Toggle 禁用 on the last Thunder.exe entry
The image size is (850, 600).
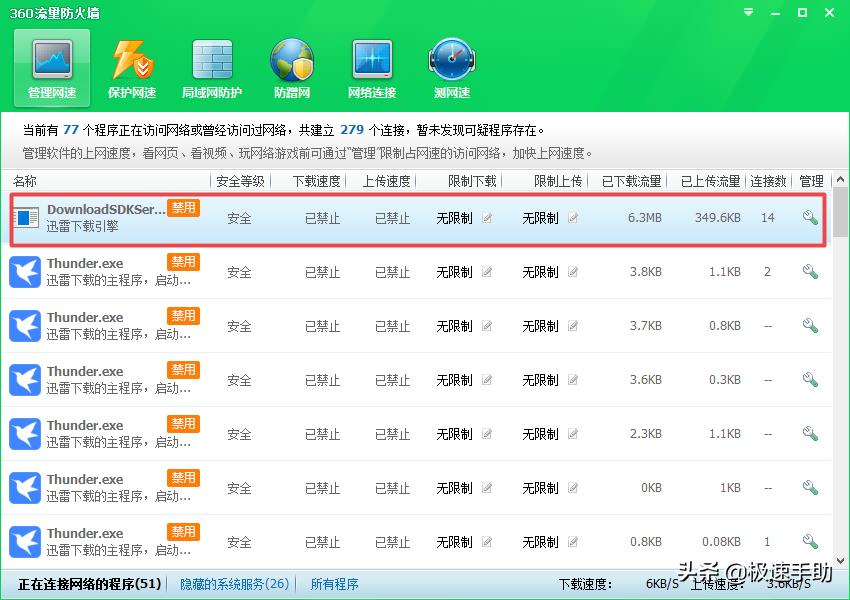click(x=183, y=531)
